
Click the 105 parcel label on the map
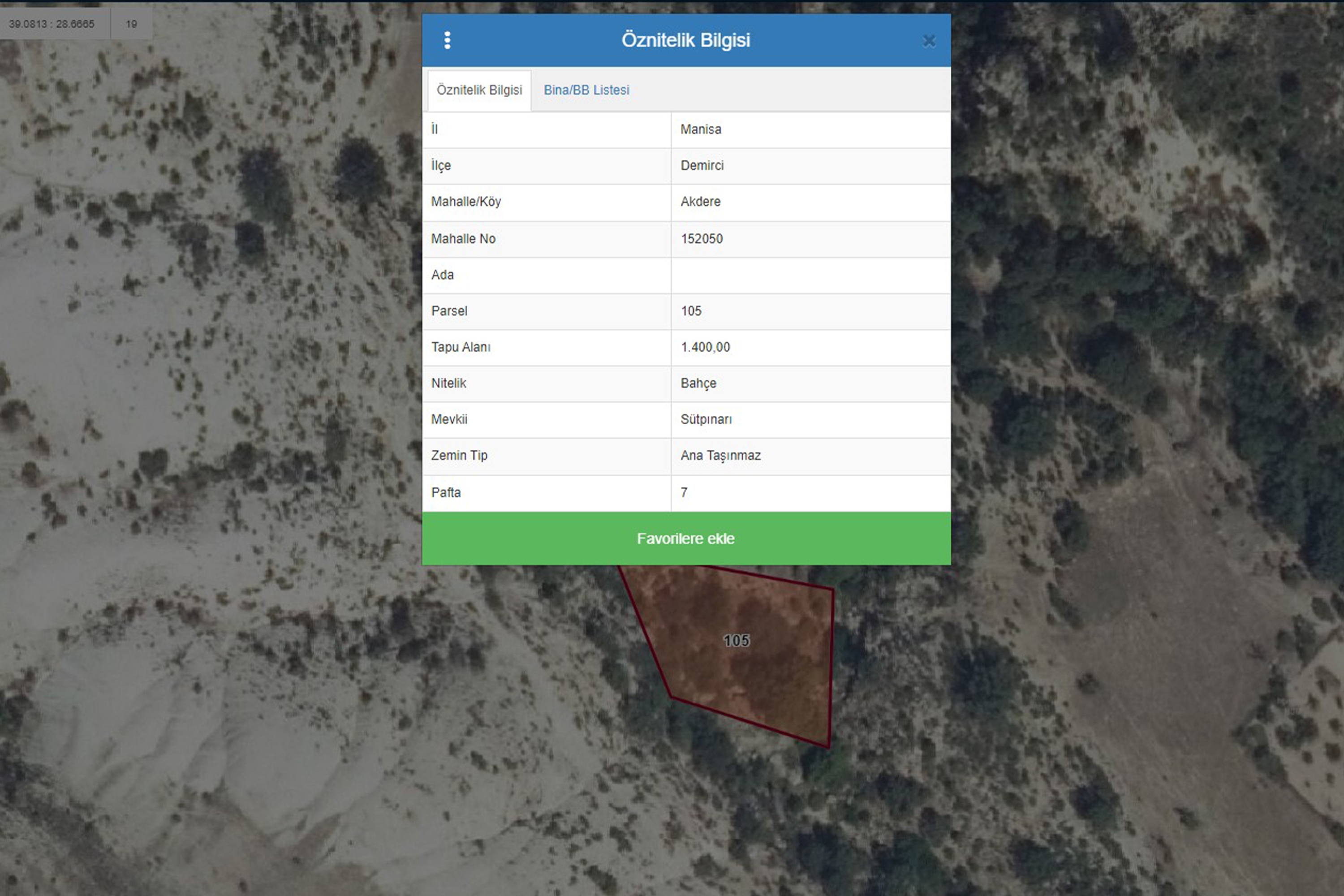(x=736, y=641)
